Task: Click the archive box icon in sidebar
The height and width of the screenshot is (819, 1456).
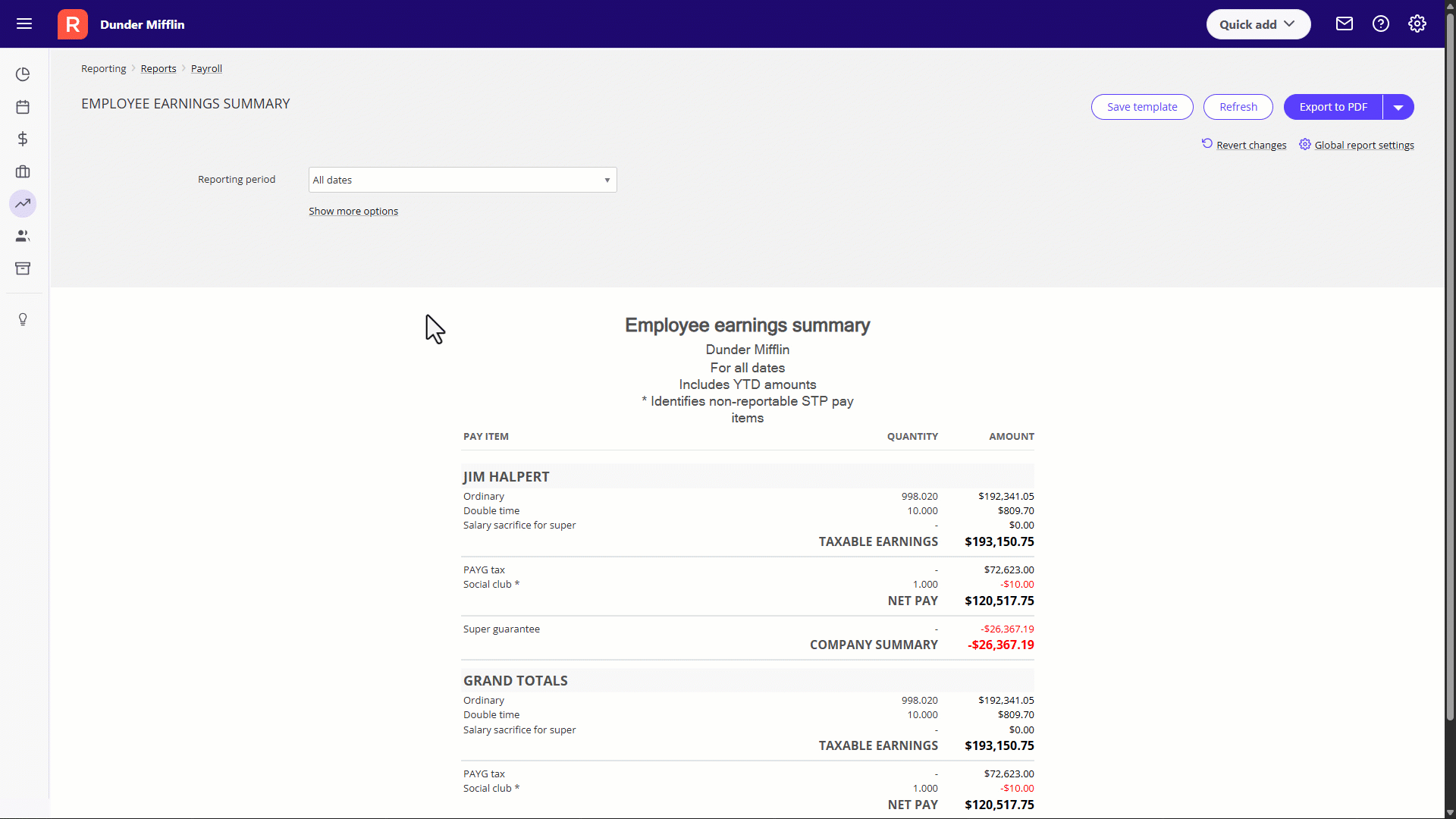Action: [x=23, y=268]
